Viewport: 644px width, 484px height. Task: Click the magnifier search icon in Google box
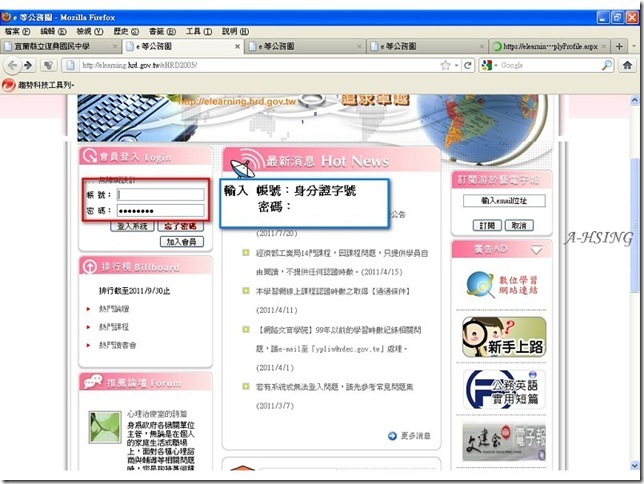[x=607, y=65]
